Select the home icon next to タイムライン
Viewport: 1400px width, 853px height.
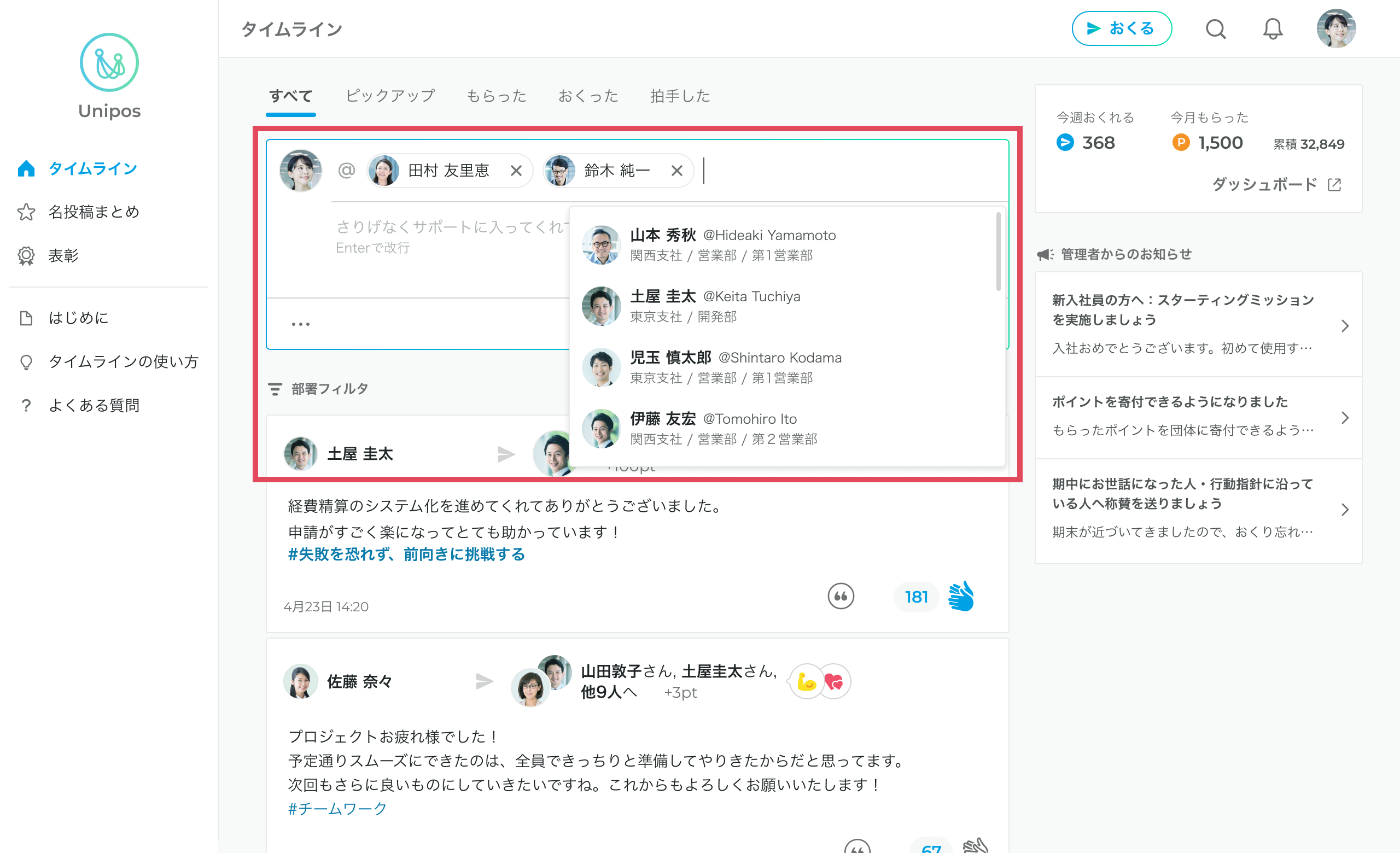click(26, 167)
